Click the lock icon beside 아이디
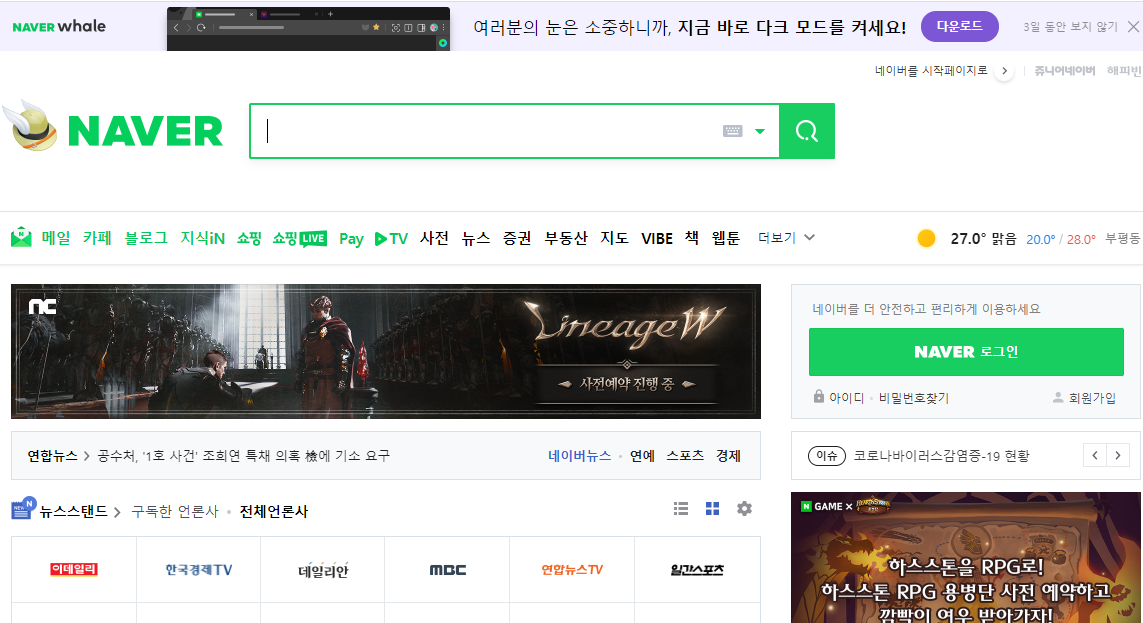This screenshot has width=1143, height=623. pyautogui.click(x=819, y=396)
